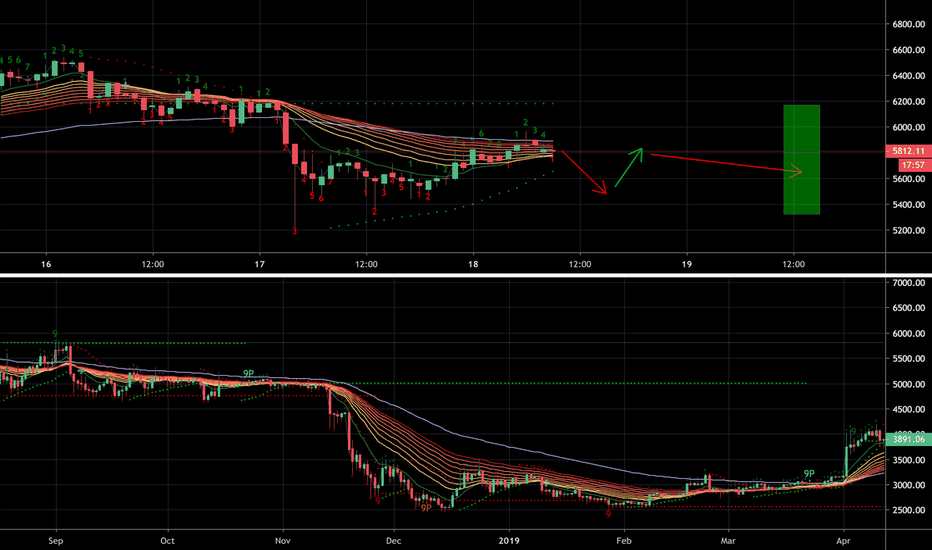Click the Sep label on the lower time axis
Viewport: 932px width, 550px height.
55,540
